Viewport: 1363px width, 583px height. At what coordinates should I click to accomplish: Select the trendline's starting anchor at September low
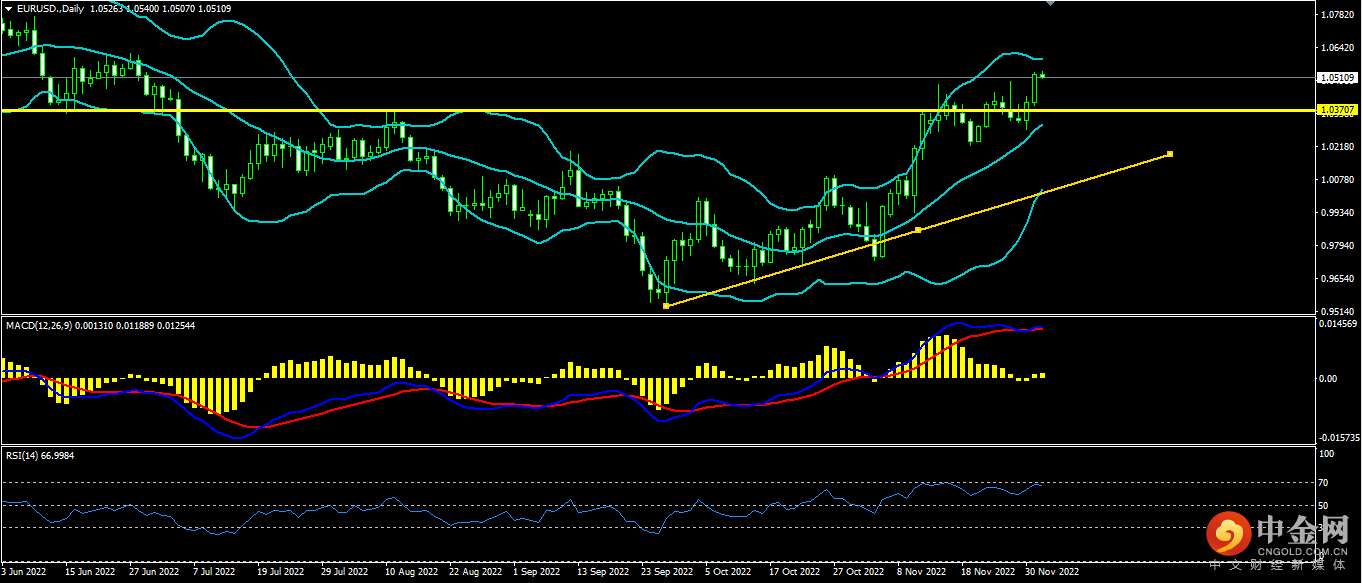(x=666, y=305)
